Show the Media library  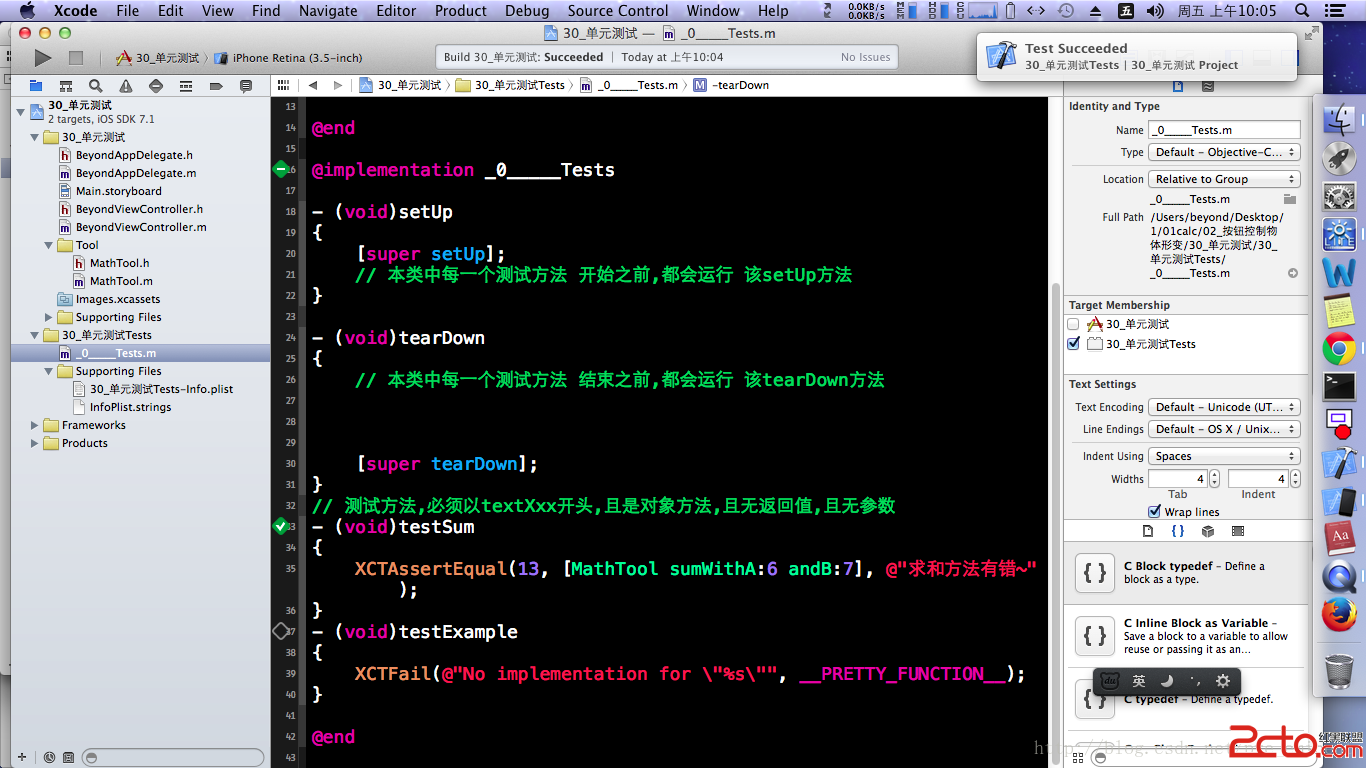pos(1238,531)
